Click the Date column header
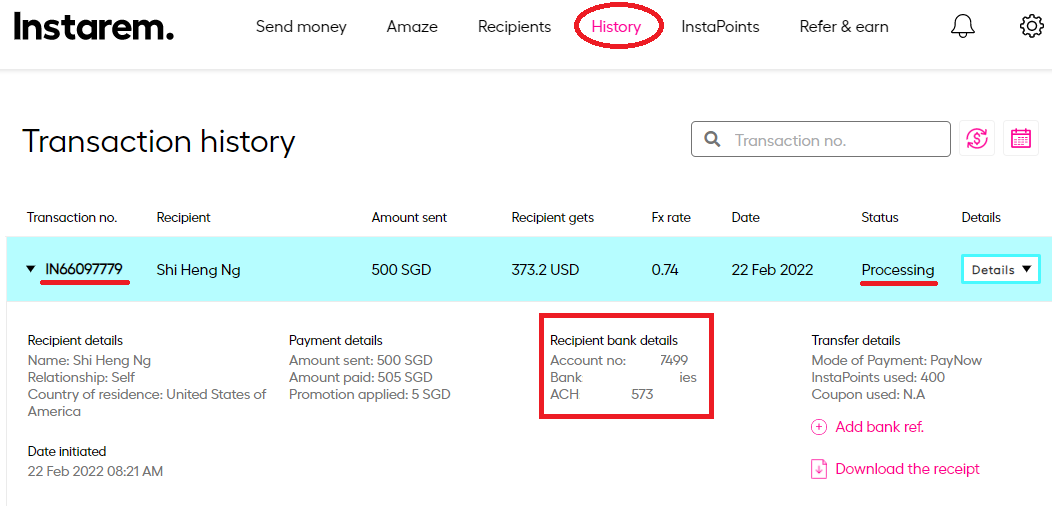Screen dimensions: 1052x506 tap(745, 217)
